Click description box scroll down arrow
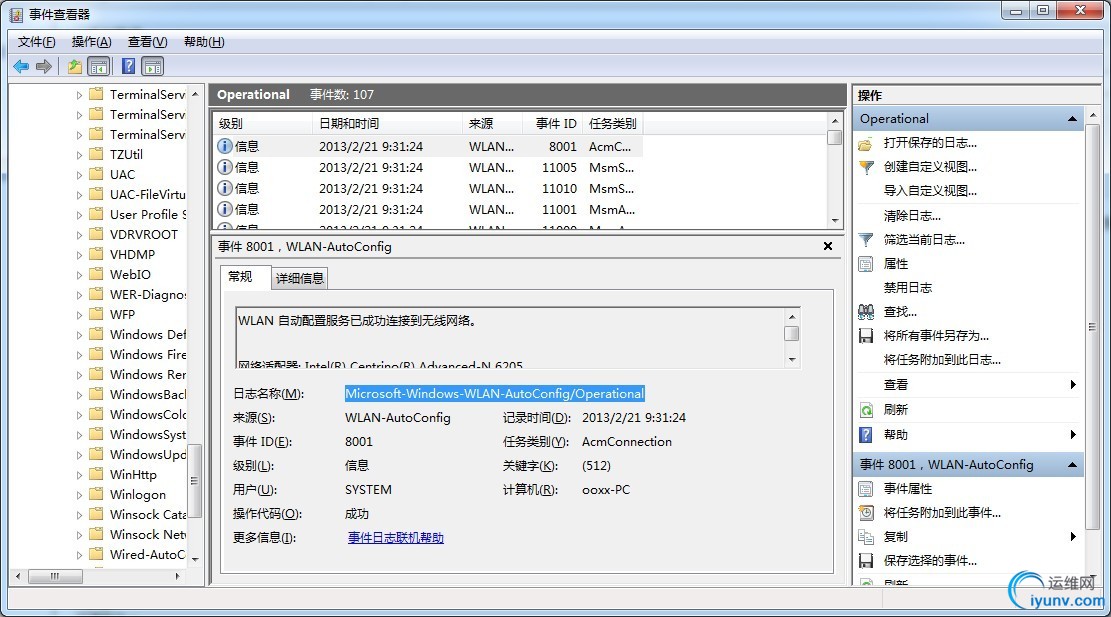The width and height of the screenshot is (1111, 617). (x=791, y=360)
